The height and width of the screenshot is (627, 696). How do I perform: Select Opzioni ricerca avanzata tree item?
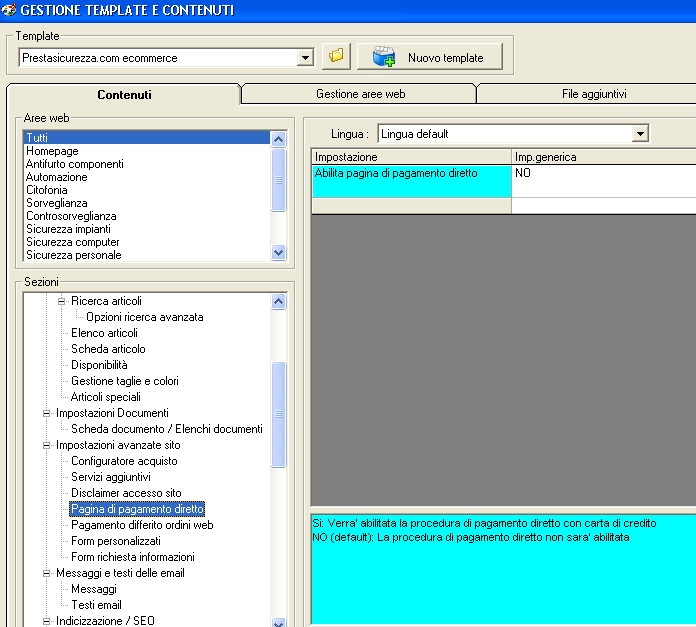click(x=145, y=317)
